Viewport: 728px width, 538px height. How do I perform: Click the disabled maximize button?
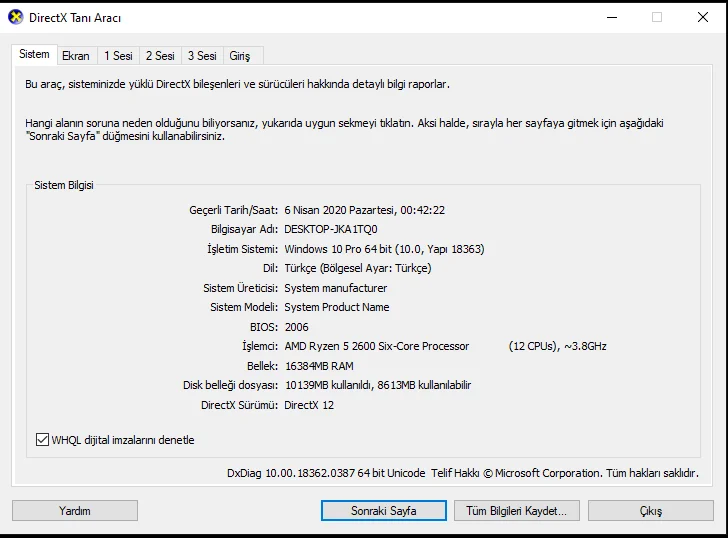click(x=657, y=18)
